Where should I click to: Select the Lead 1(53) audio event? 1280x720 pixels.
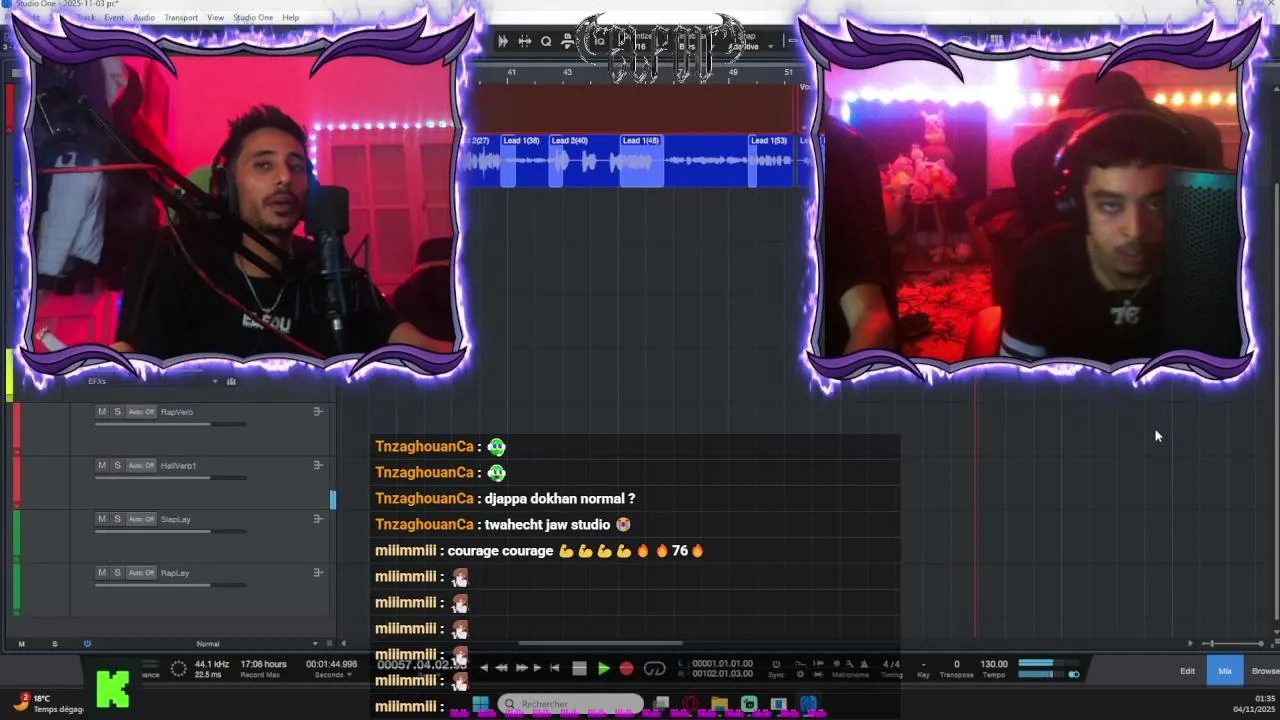[x=771, y=160]
